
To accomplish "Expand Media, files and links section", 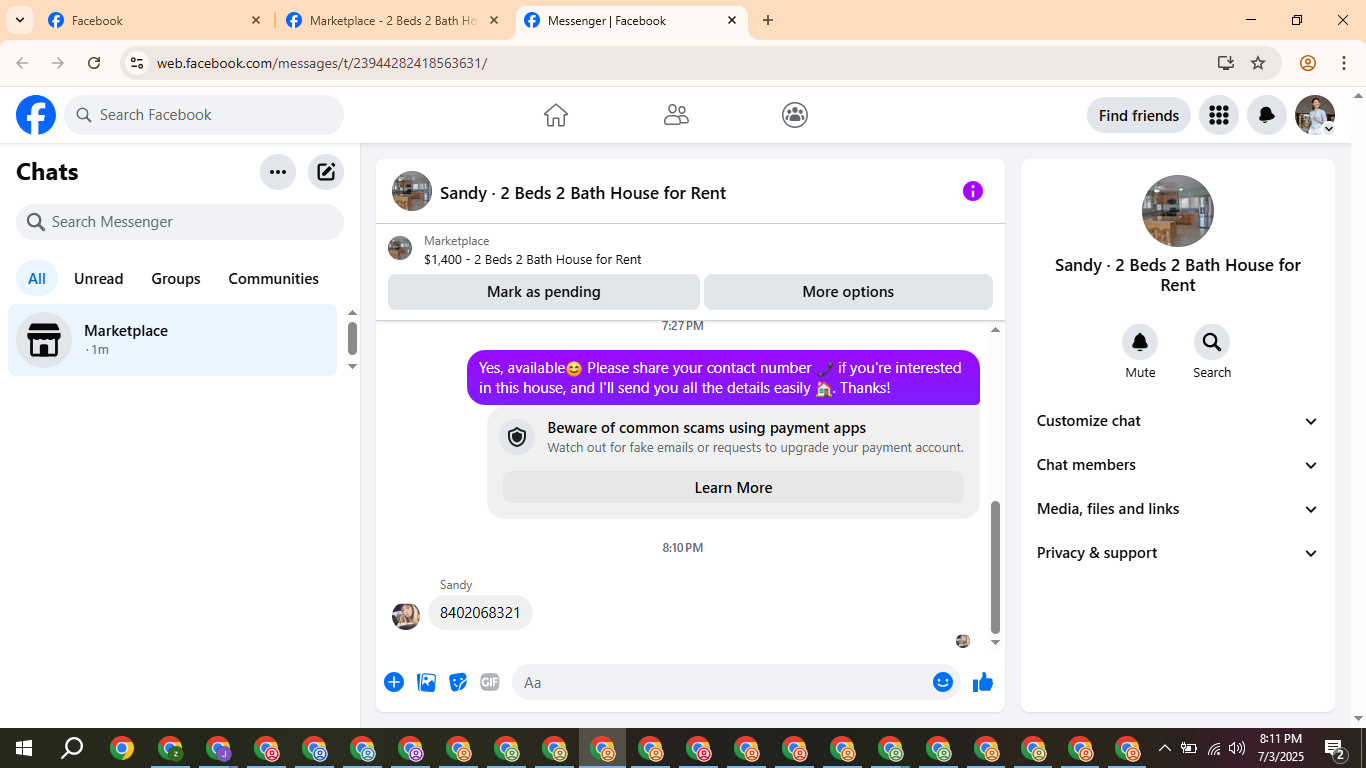I will coord(1178,509).
